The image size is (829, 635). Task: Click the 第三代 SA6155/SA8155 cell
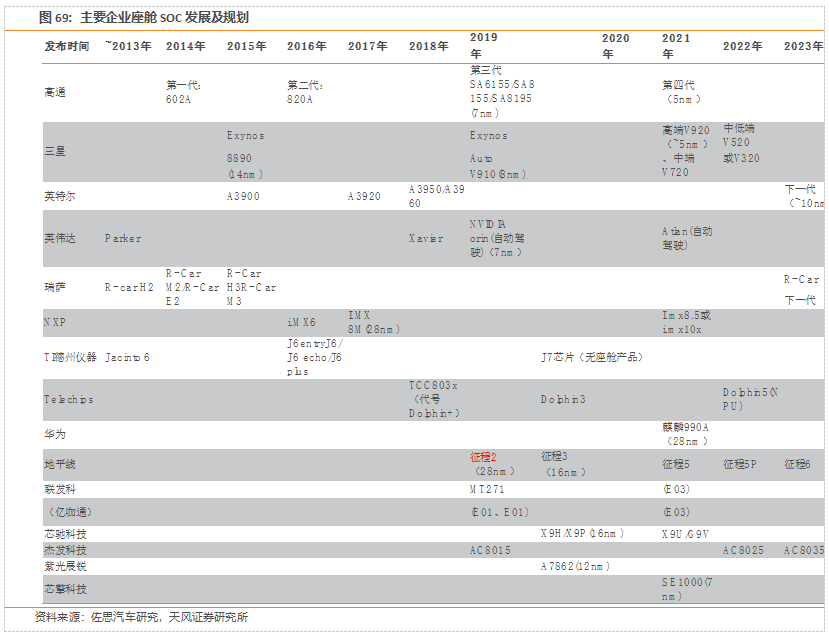[x=502, y=91]
